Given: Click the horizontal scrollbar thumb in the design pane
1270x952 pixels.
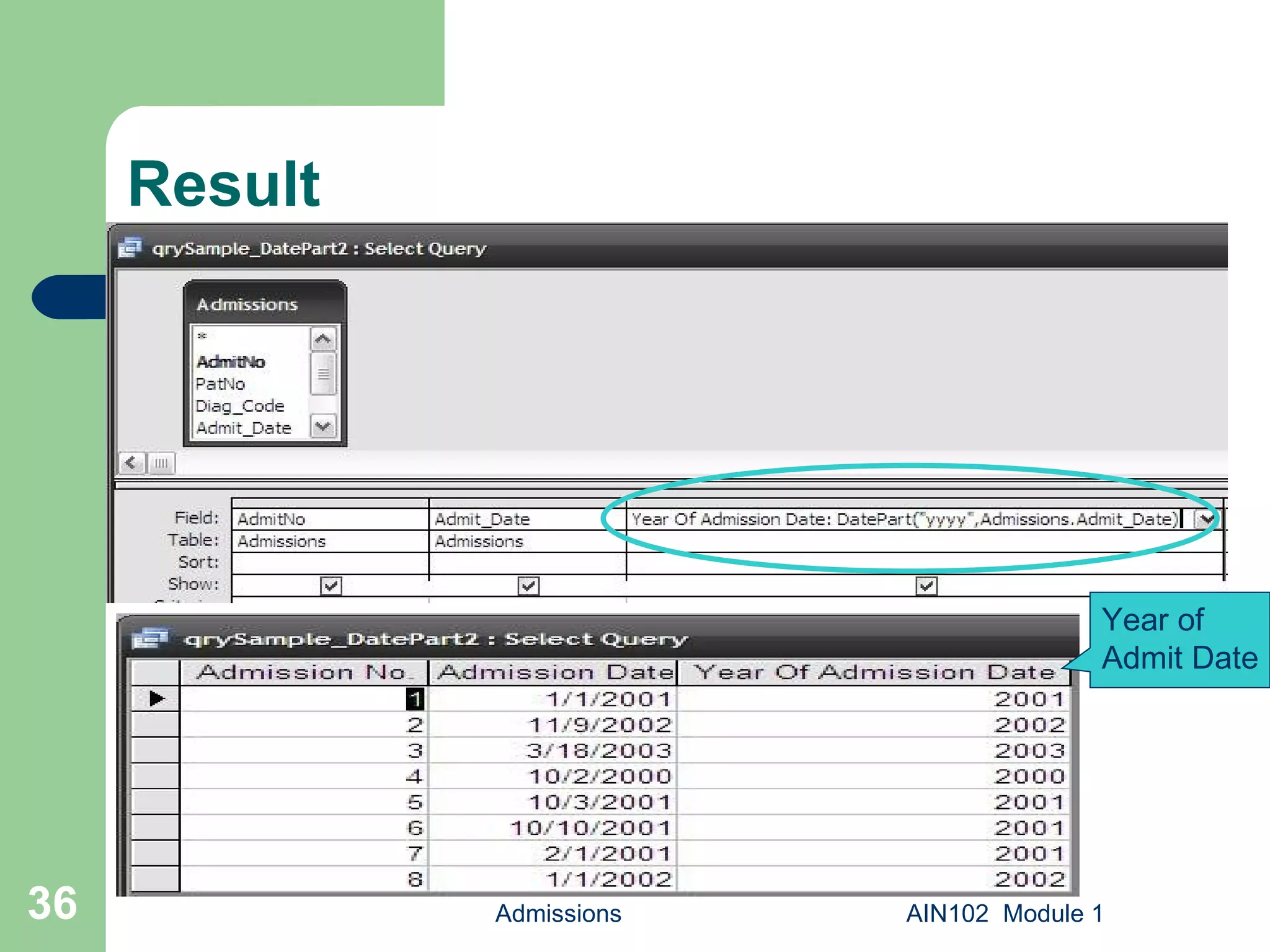Looking at the screenshot, I should [161, 463].
